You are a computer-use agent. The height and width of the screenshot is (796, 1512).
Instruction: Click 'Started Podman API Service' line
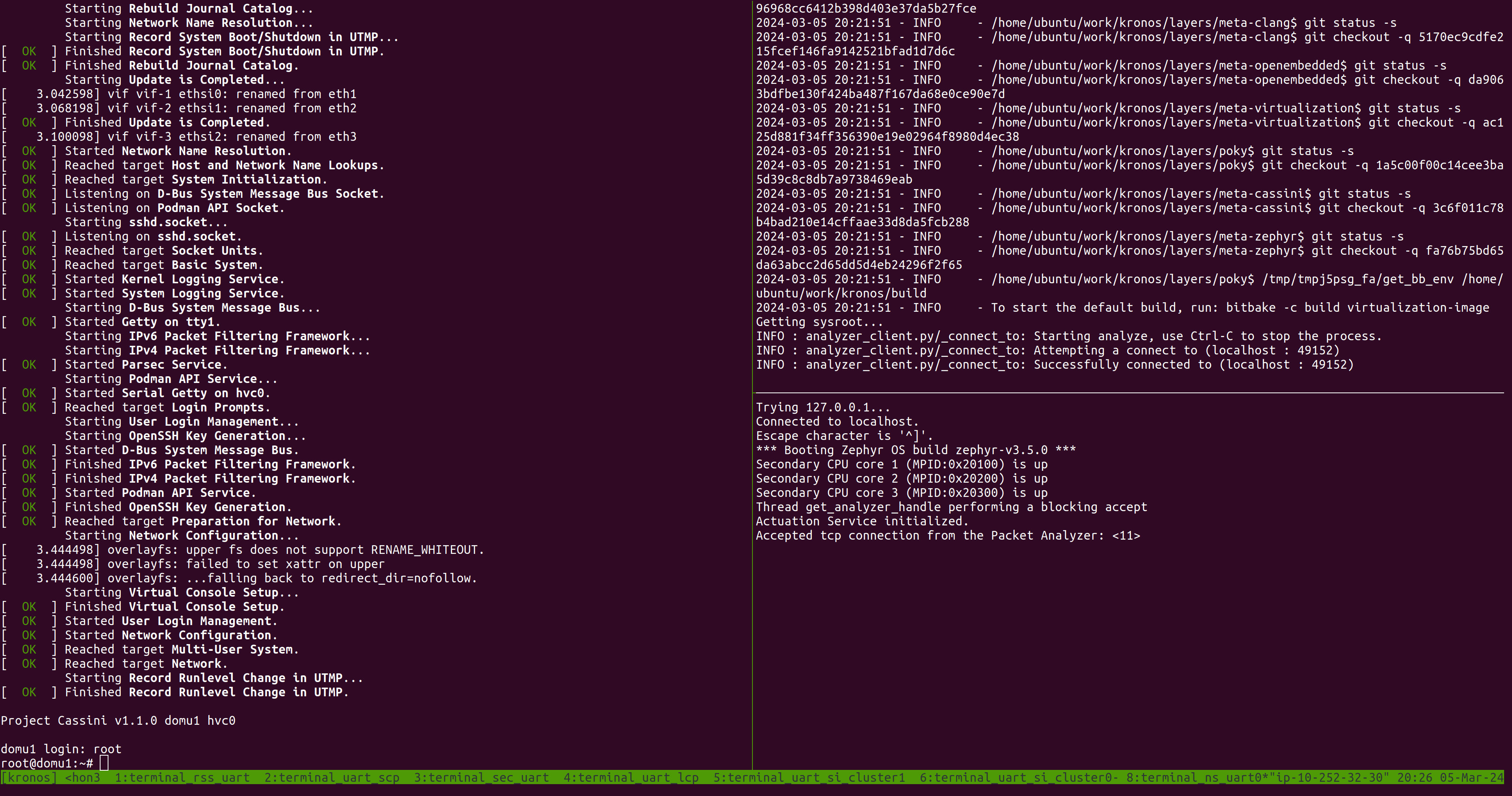[129, 493]
